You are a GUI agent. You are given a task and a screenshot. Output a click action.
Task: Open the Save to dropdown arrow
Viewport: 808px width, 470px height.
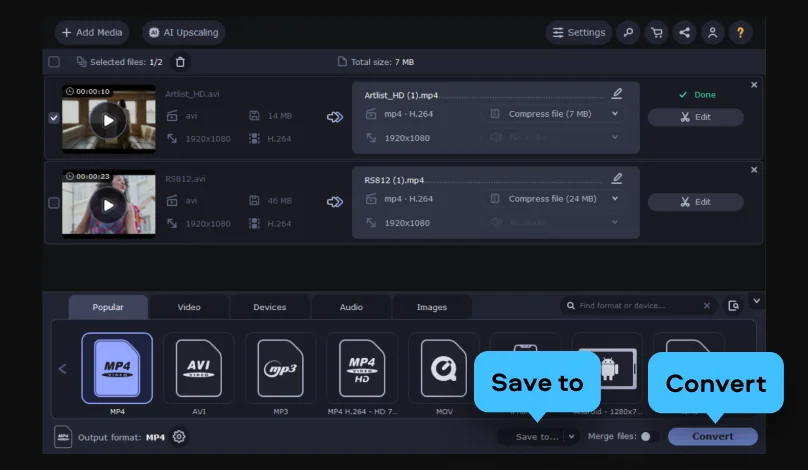click(x=571, y=437)
